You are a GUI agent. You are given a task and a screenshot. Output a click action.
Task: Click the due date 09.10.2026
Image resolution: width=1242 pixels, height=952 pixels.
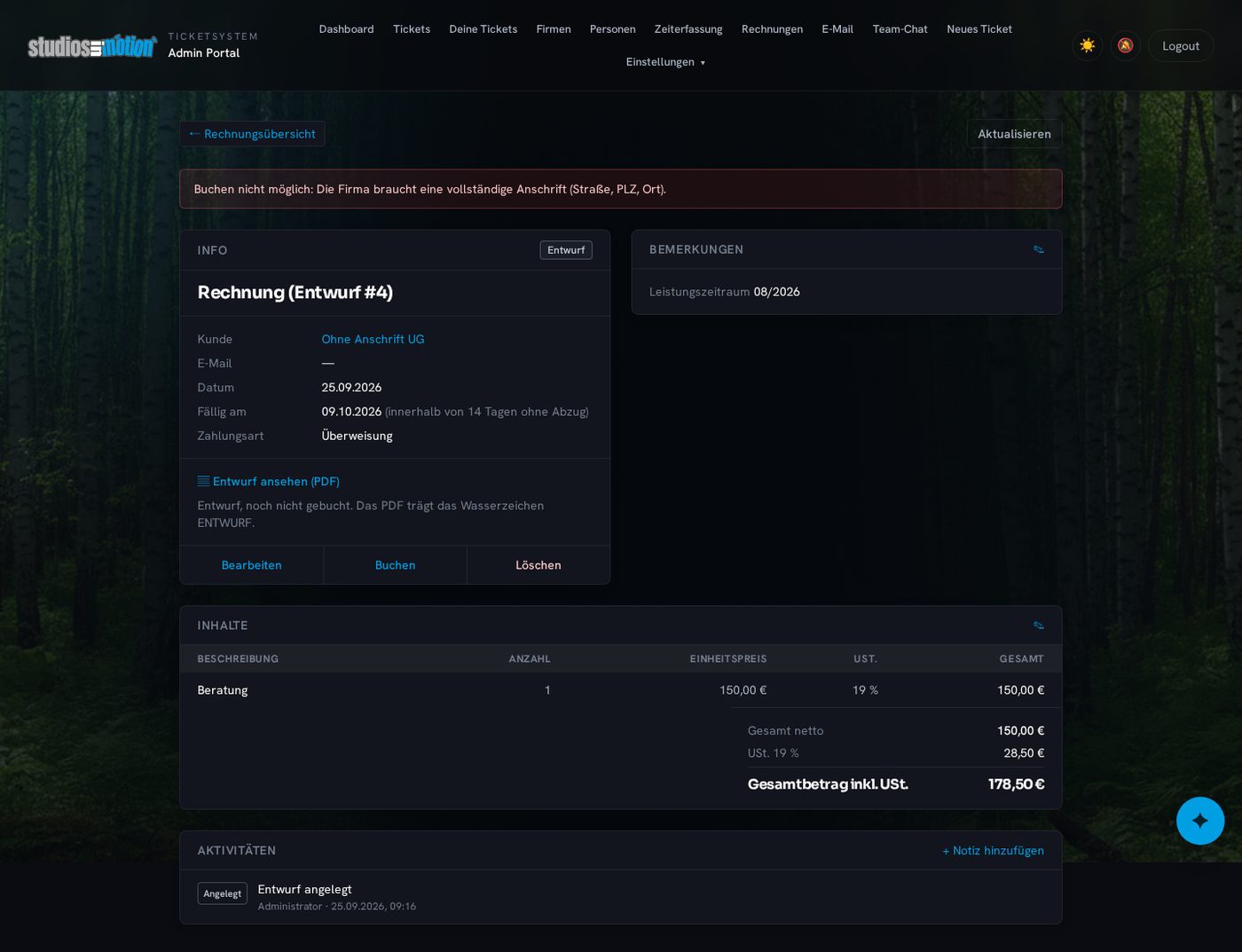tap(351, 412)
